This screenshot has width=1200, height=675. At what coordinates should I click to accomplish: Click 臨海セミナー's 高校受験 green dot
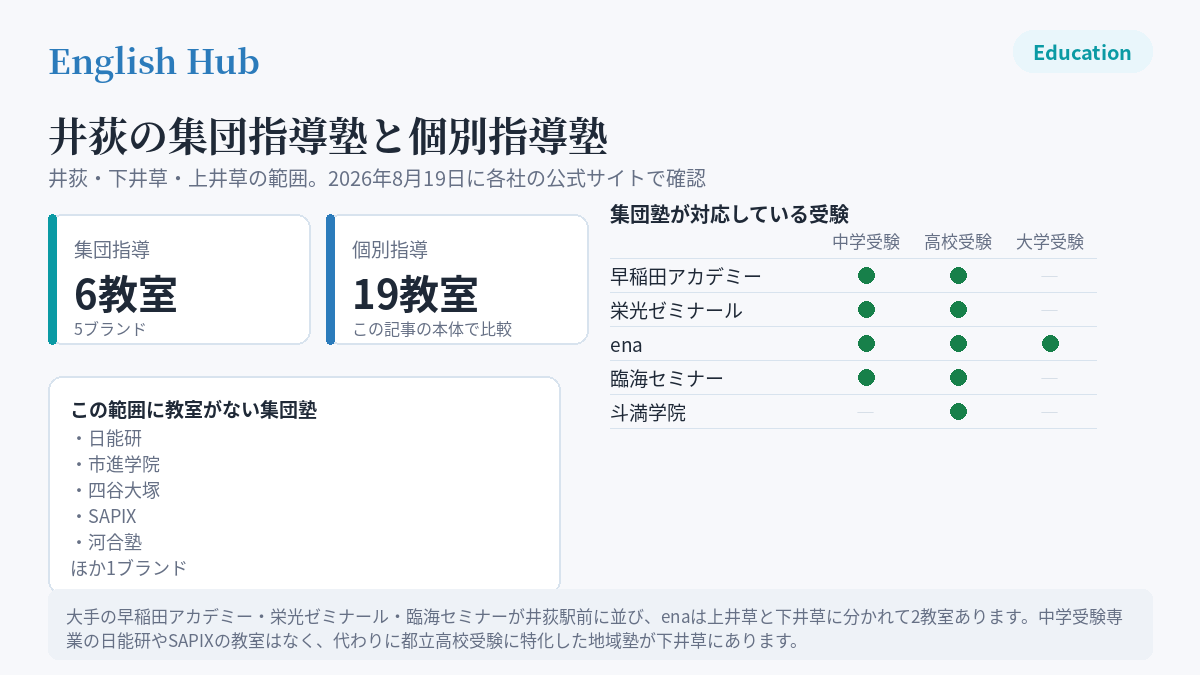[958, 378]
